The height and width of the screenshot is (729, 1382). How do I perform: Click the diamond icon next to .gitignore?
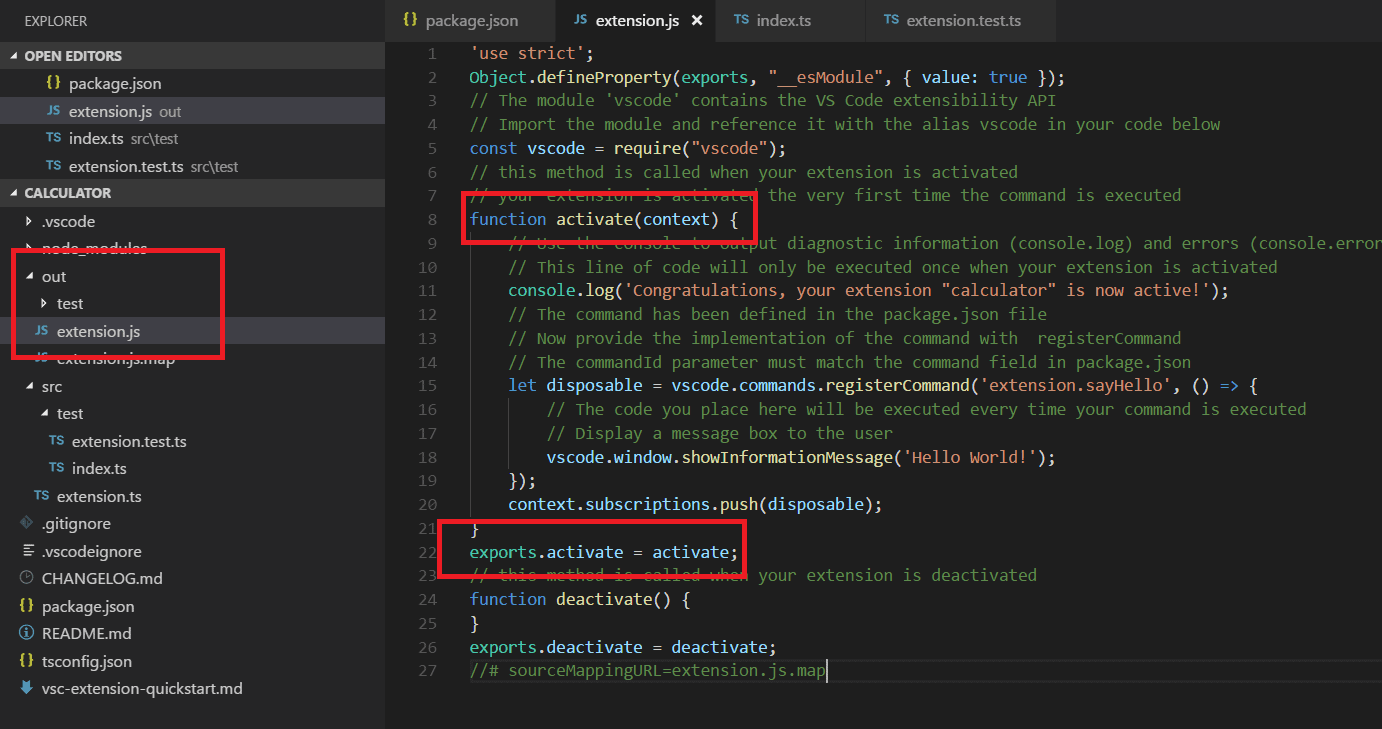(x=26, y=523)
